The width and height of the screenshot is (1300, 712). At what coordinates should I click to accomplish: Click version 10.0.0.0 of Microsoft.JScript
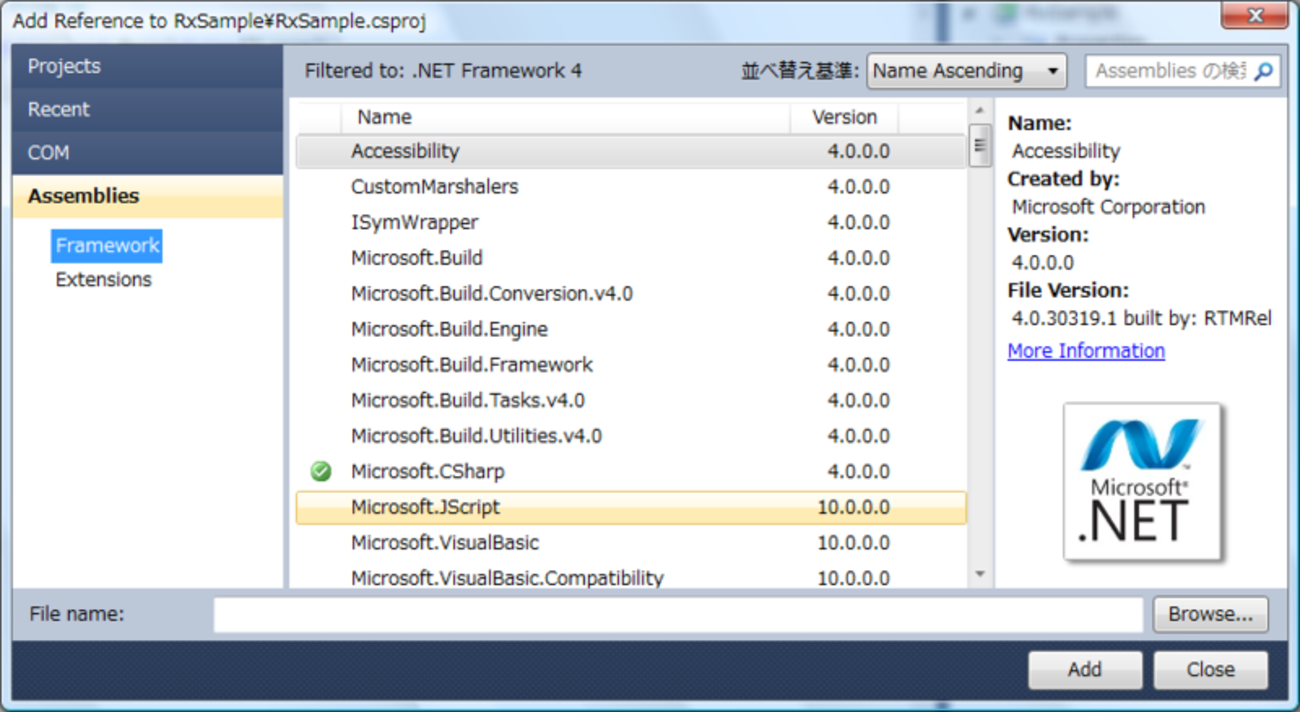click(x=853, y=508)
